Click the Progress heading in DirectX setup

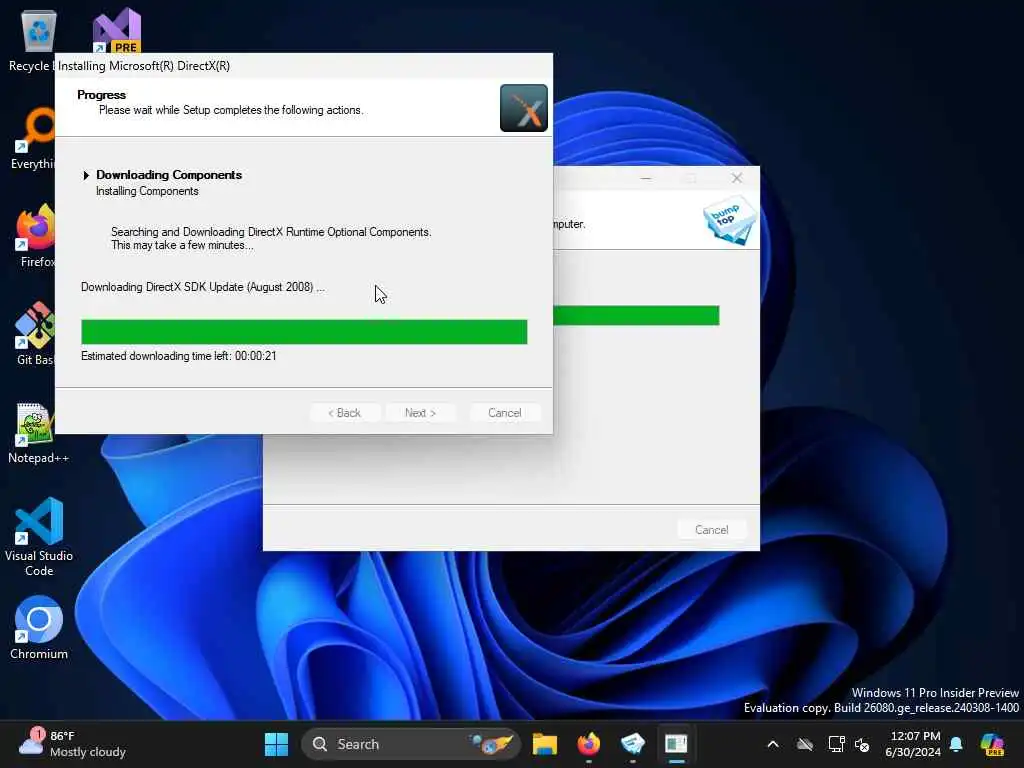click(101, 95)
